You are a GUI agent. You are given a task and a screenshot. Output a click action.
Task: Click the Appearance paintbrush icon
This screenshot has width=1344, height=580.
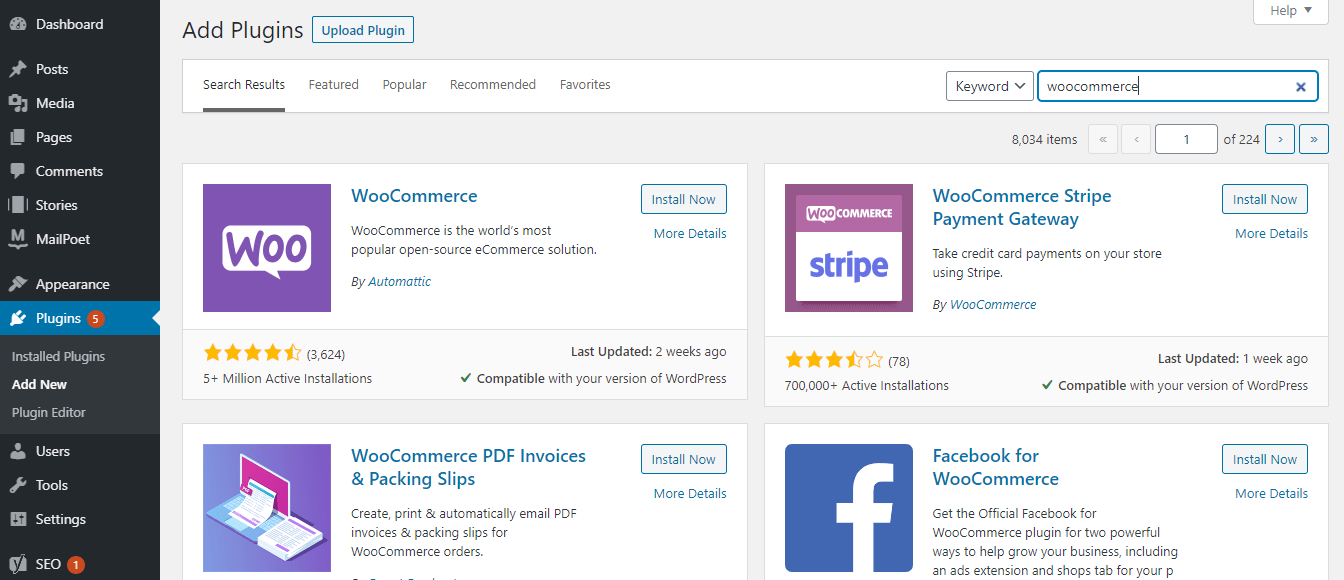click(18, 284)
